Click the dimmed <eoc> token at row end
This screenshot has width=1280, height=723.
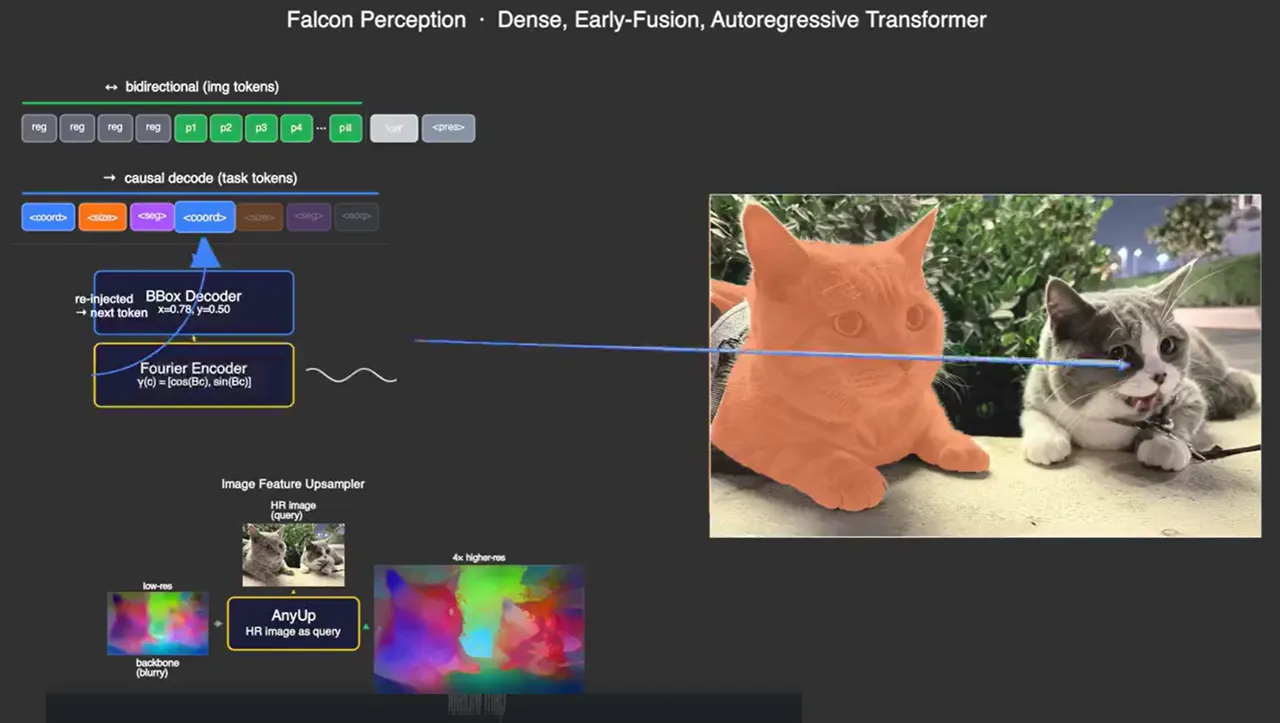pyautogui.click(x=357, y=216)
